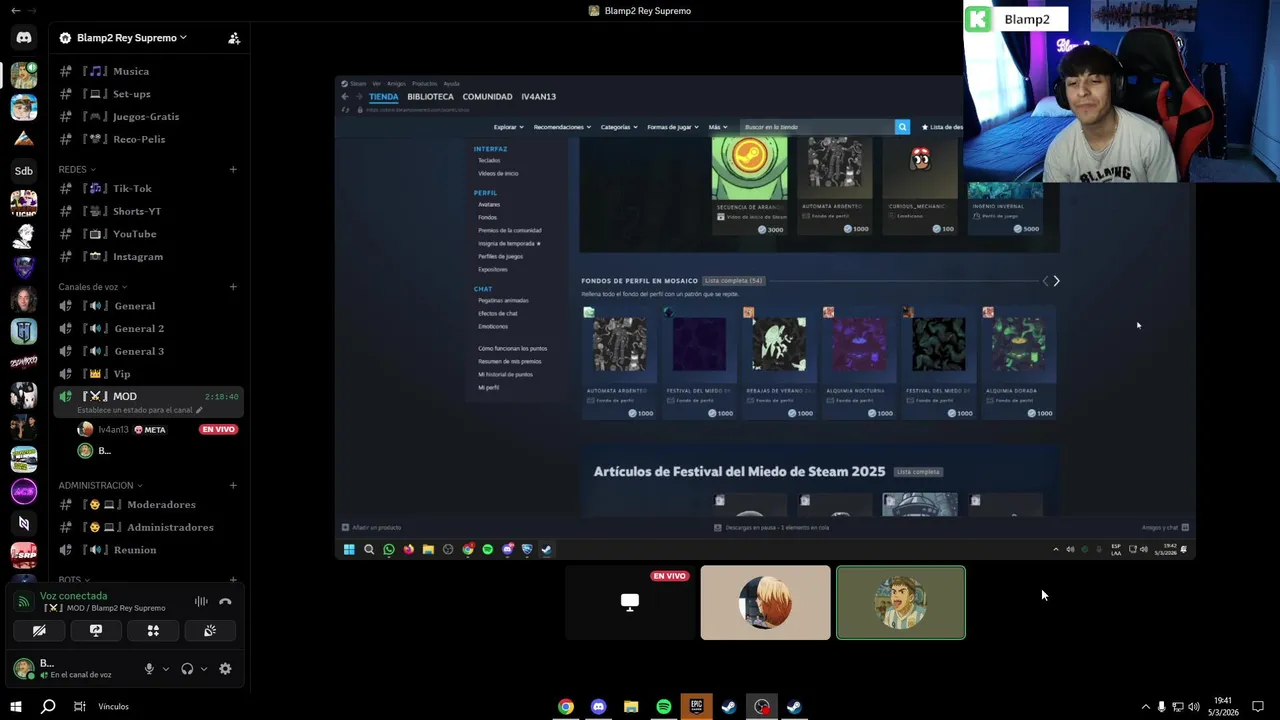Turn on camera button
This screenshot has height=720, width=1280.
click(39, 631)
